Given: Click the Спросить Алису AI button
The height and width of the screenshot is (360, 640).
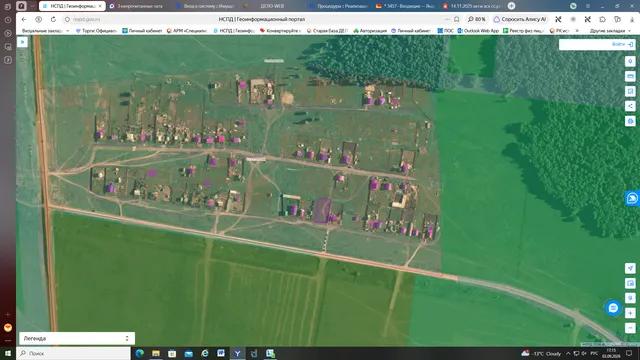Looking at the screenshot, I should [x=520, y=19].
